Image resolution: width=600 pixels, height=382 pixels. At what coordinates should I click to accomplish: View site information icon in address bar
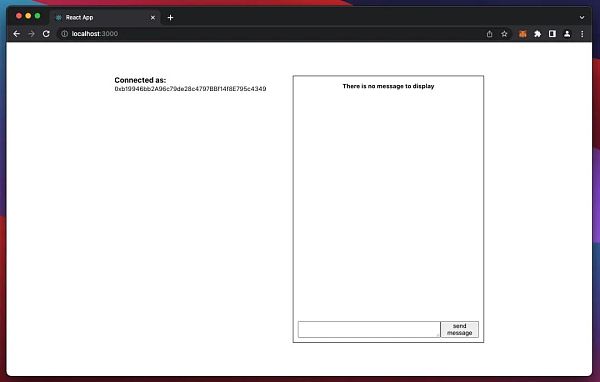65,34
